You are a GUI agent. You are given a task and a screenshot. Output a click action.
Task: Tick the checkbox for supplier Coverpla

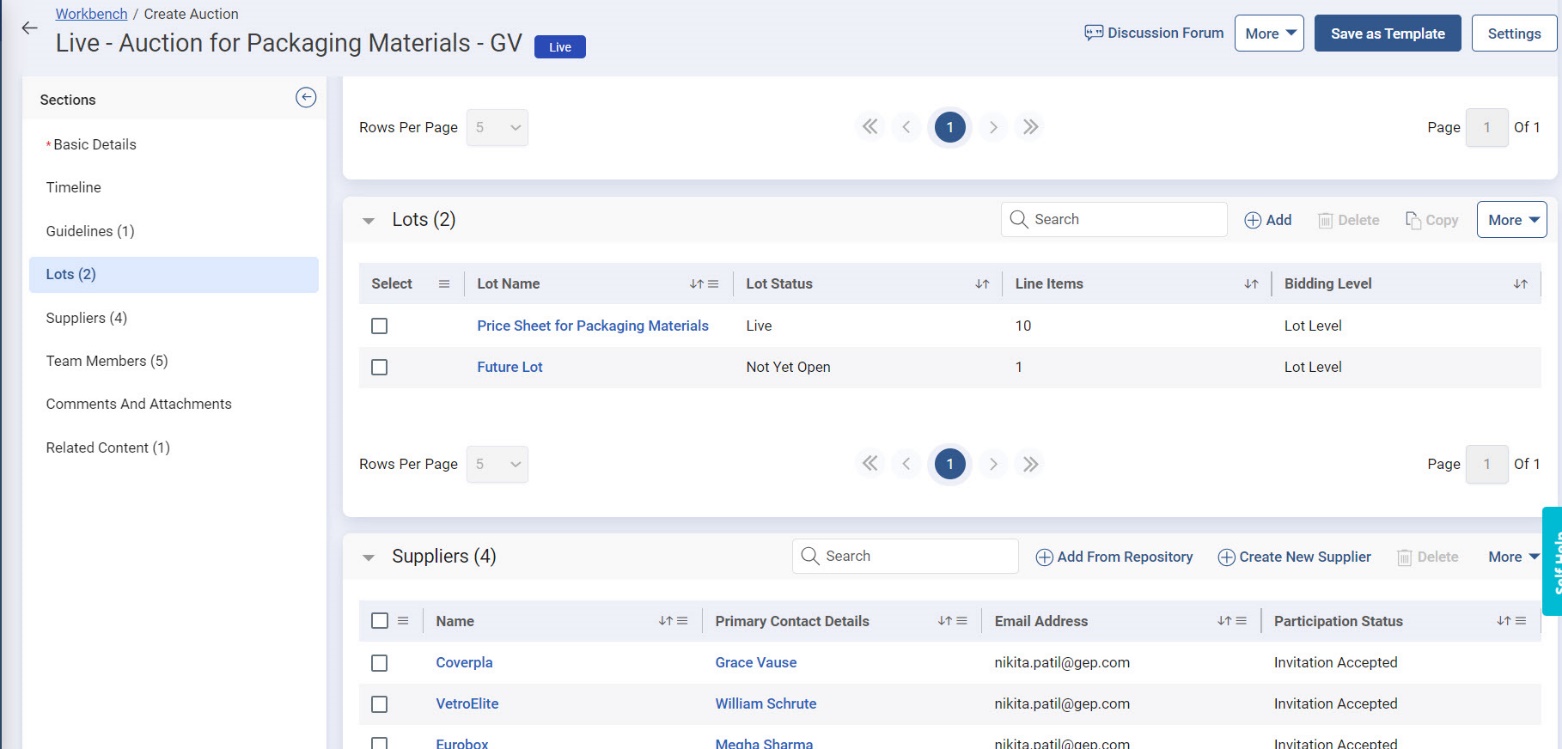point(379,663)
